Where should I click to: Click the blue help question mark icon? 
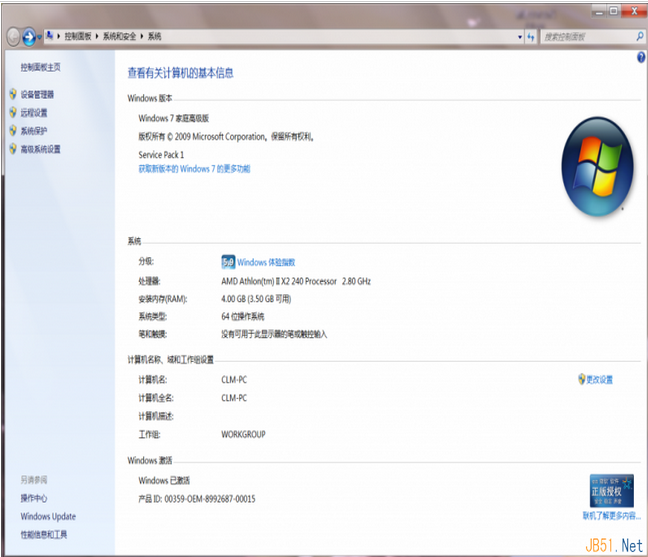coord(641,58)
